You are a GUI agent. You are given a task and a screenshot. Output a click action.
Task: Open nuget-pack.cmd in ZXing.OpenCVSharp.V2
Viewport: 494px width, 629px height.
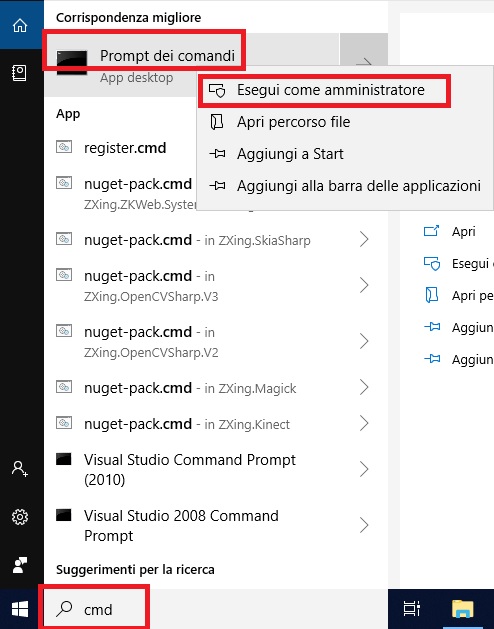(x=151, y=342)
